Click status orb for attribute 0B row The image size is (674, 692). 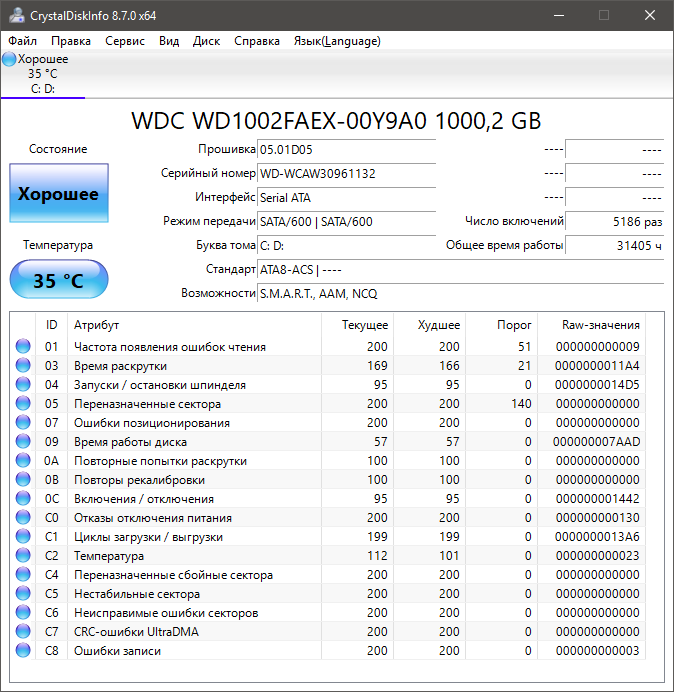pyautogui.click(x=23, y=479)
